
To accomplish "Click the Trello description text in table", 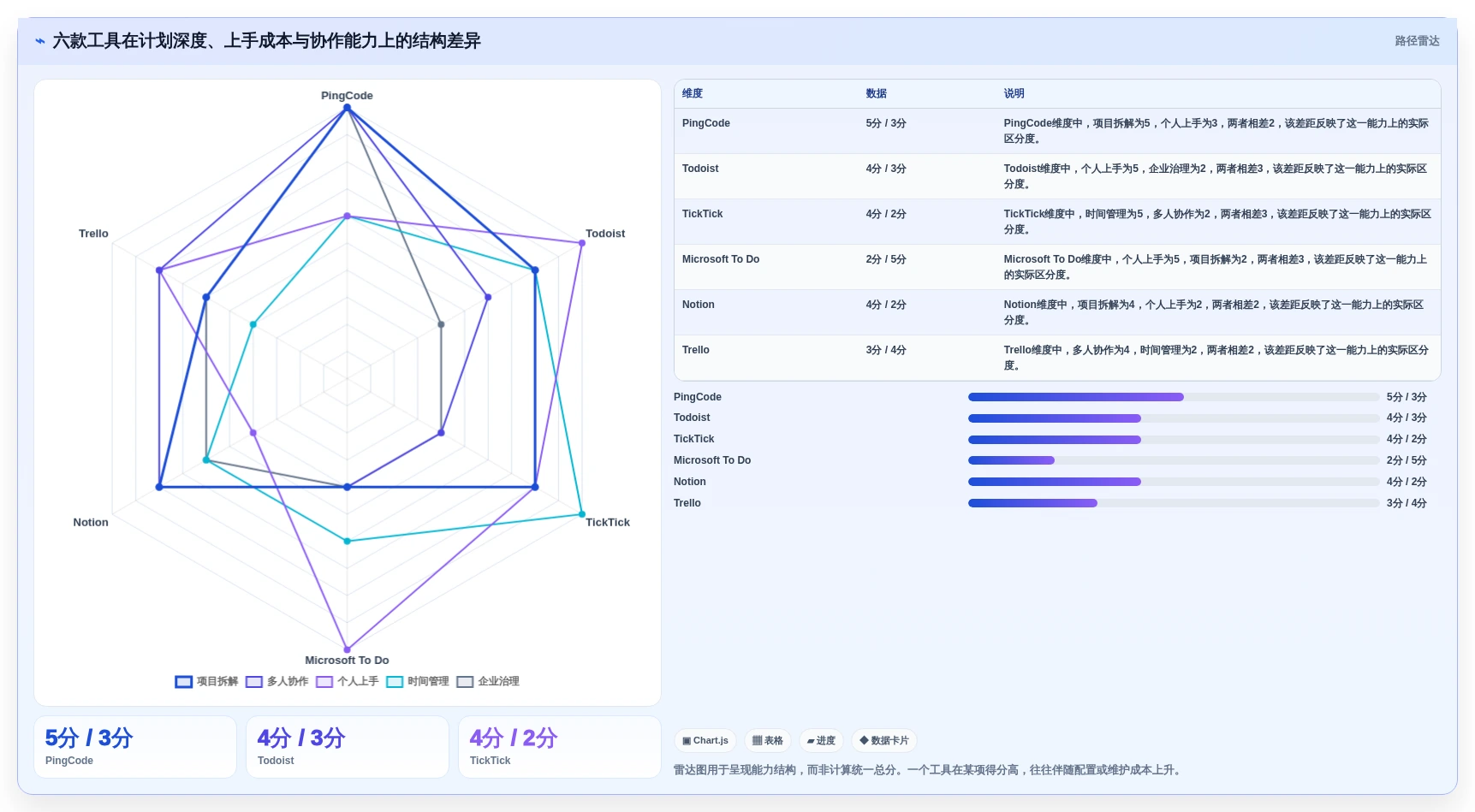I will pyautogui.click(x=1216, y=358).
